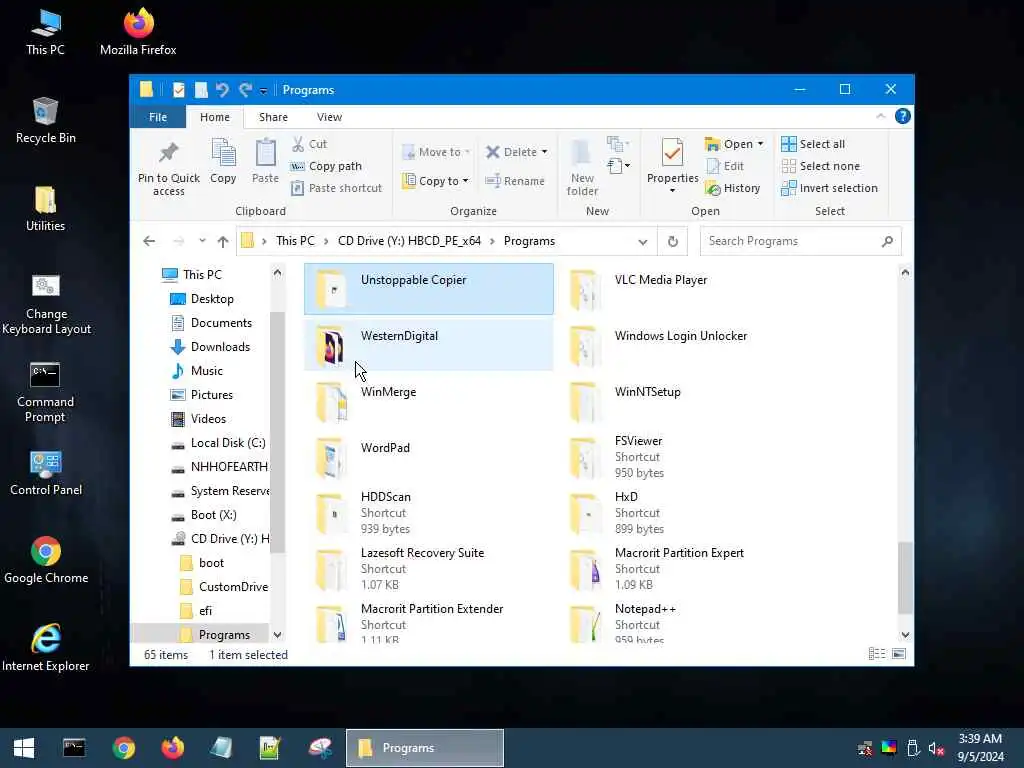Click the Windows Start button

click(24, 748)
